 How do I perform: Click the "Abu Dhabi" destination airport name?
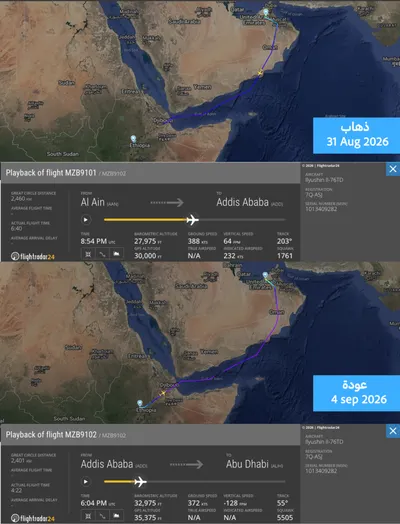click(247, 464)
